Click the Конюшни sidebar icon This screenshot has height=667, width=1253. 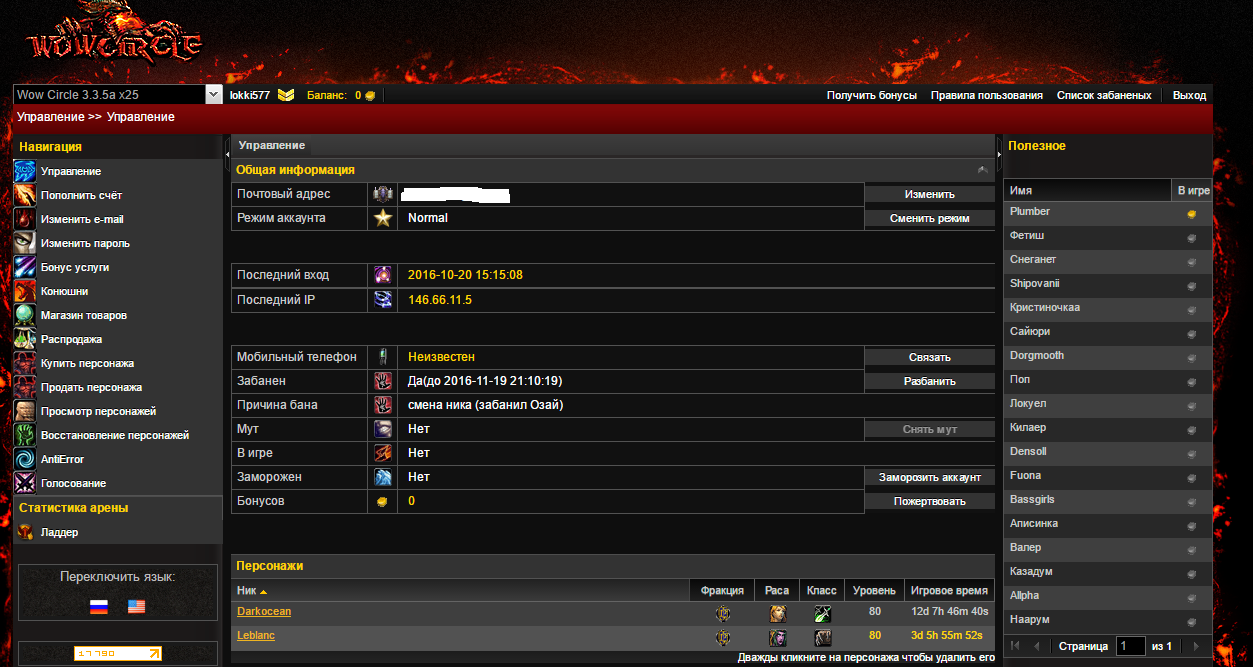point(25,291)
